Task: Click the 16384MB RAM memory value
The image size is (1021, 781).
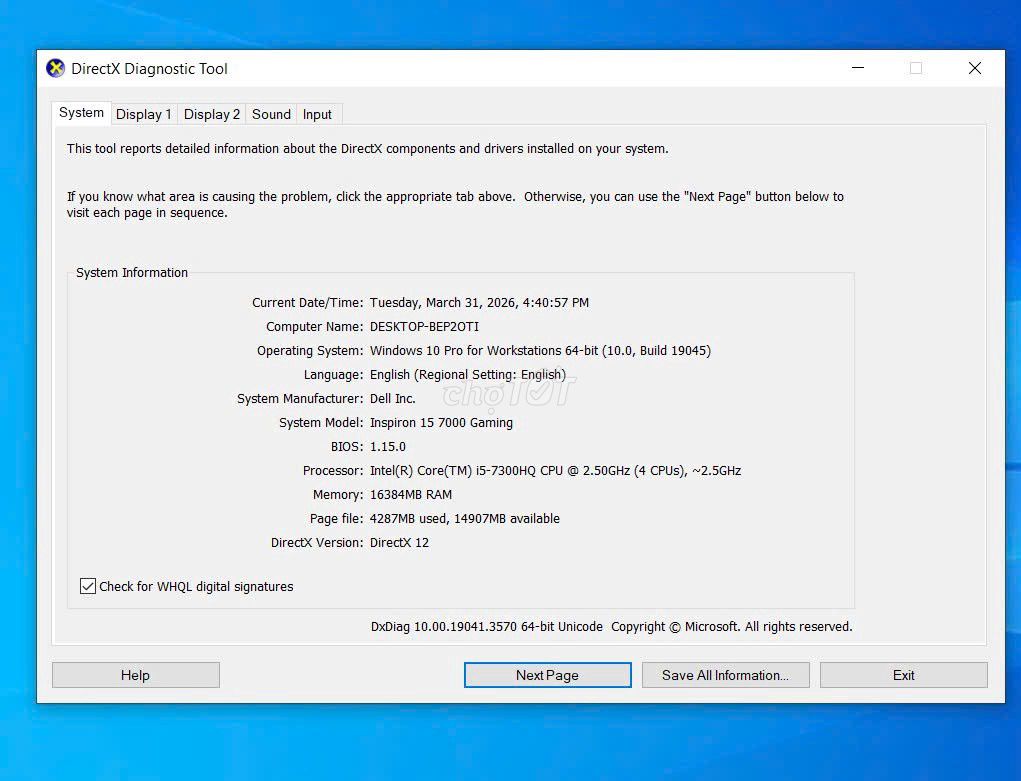Action: click(411, 494)
